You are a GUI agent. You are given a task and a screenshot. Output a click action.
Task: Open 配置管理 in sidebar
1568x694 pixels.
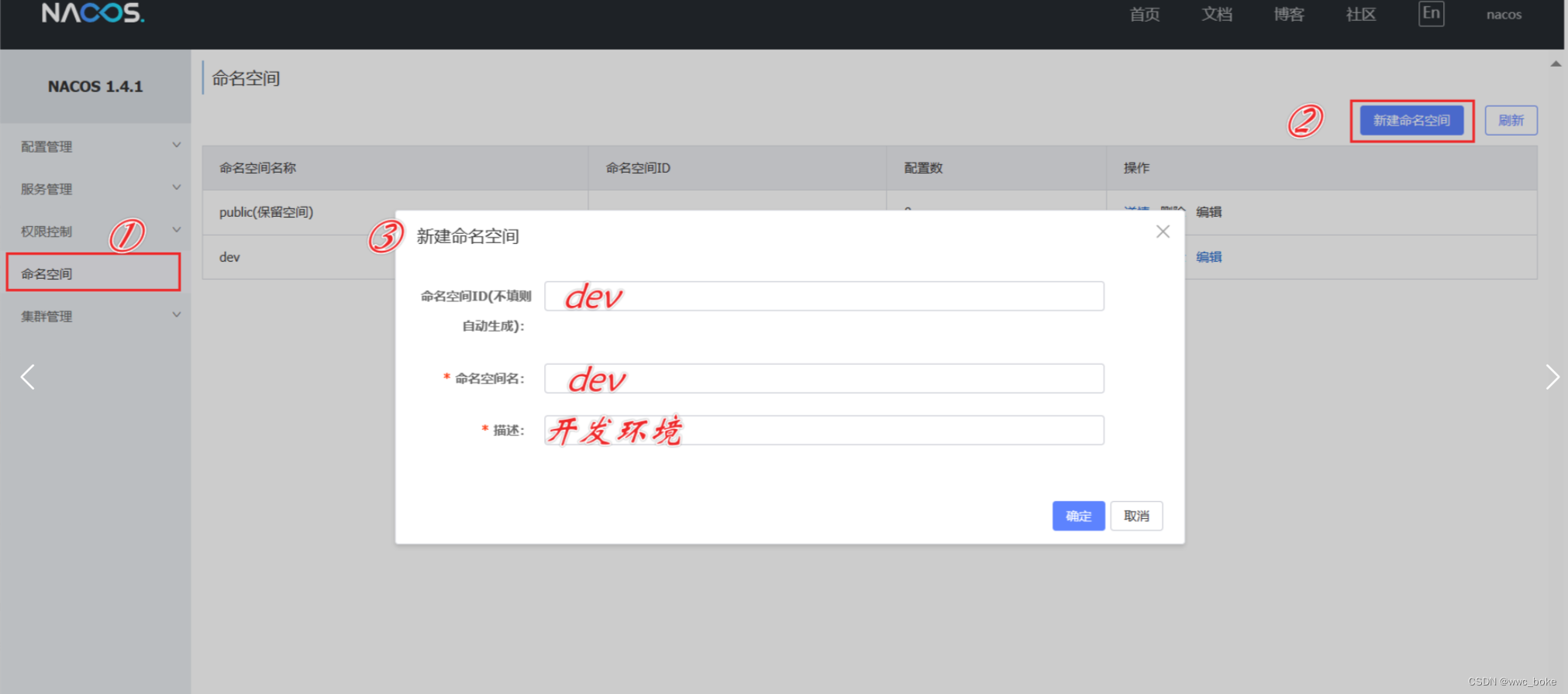pyautogui.click(x=47, y=146)
